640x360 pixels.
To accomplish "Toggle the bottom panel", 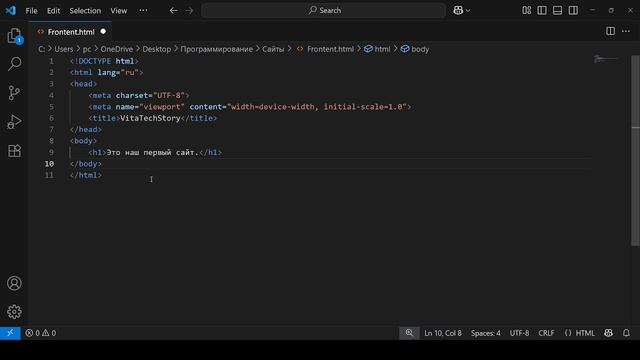I will 558,11.
